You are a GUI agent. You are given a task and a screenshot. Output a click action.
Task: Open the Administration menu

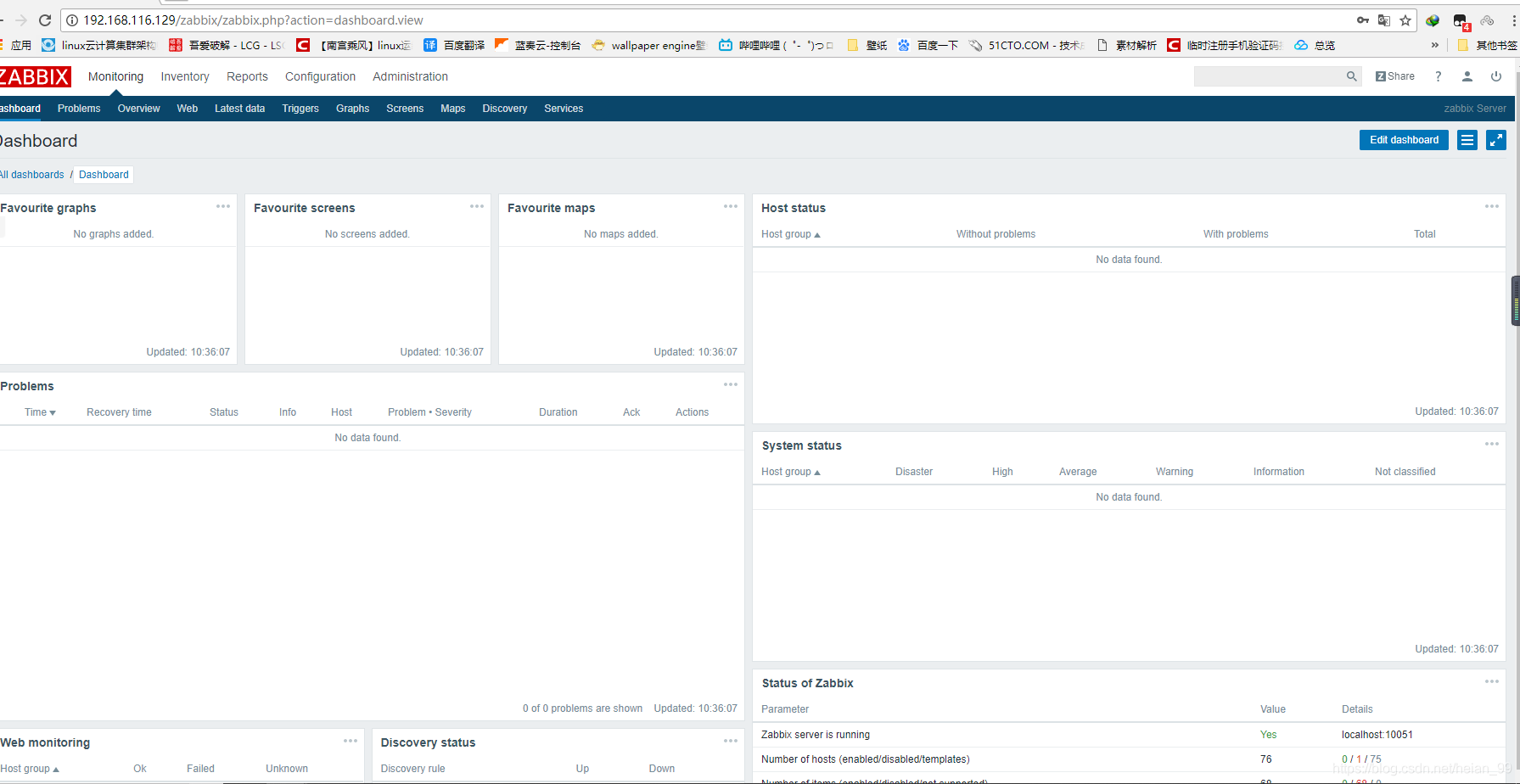410,76
